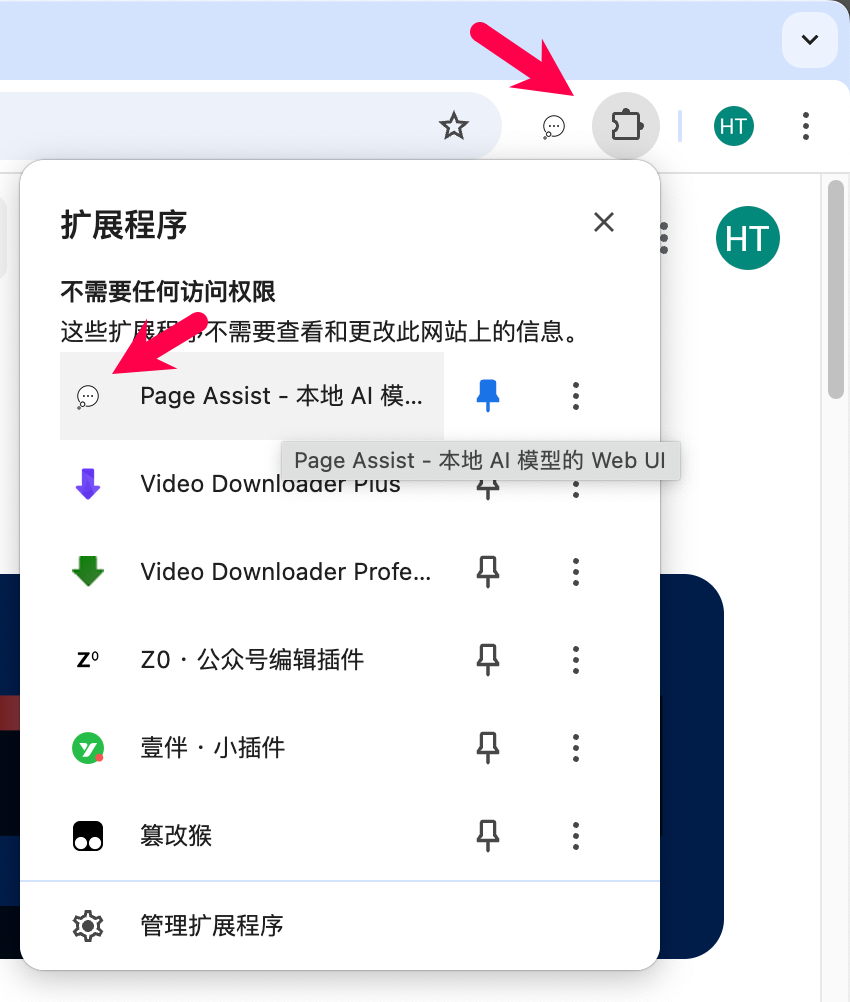
Task: Open more options for 壹伴 · 小插件
Action: (576, 748)
